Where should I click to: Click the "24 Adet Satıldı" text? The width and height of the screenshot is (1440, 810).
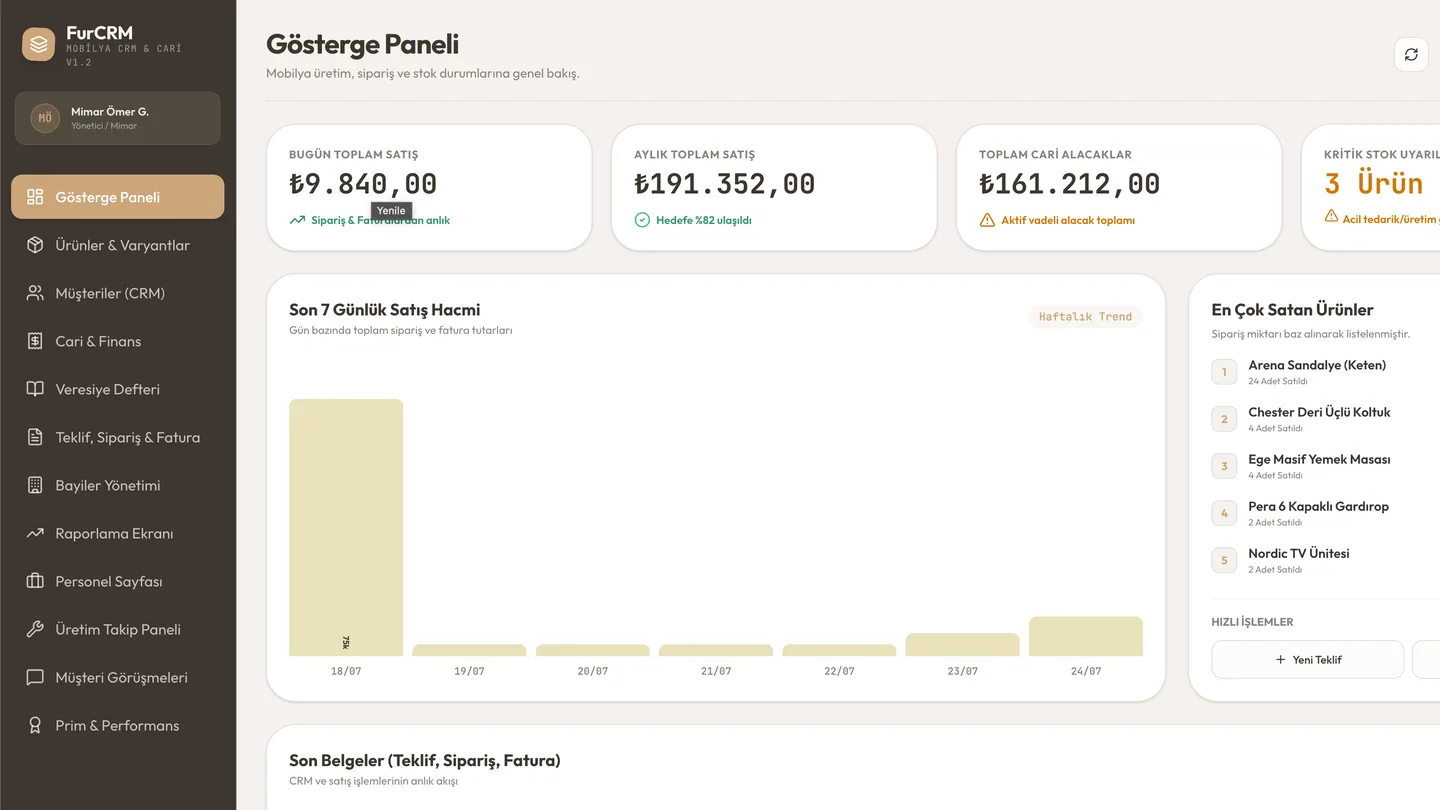1278,381
